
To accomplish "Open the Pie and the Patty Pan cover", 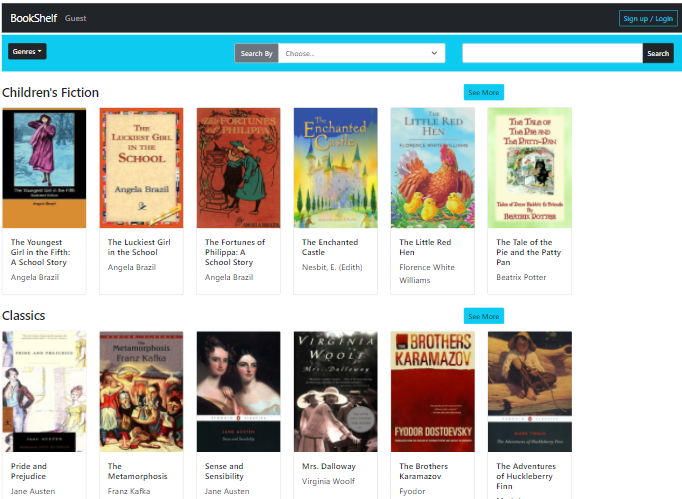I will pos(530,168).
